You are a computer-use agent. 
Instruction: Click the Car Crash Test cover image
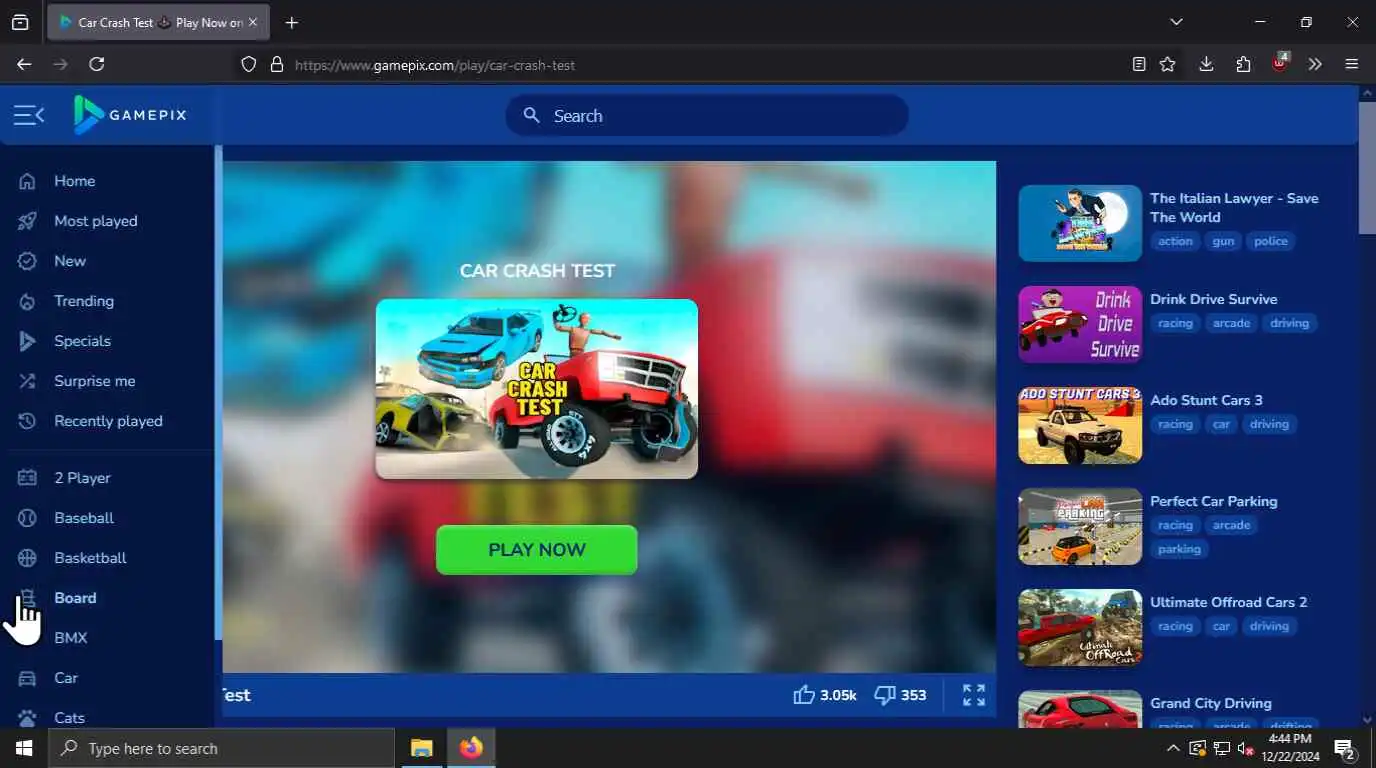[537, 389]
